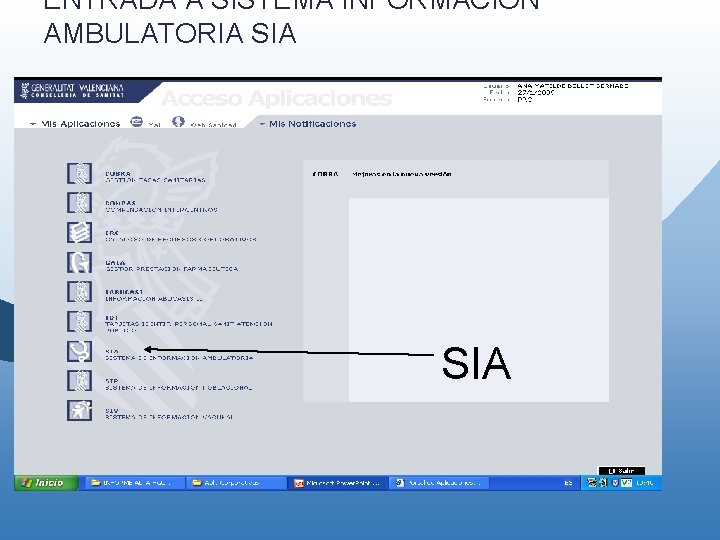The width and height of the screenshot is (720, 540).
Task: Open the Información Abucasis II icon
Action: coord(79,292)
